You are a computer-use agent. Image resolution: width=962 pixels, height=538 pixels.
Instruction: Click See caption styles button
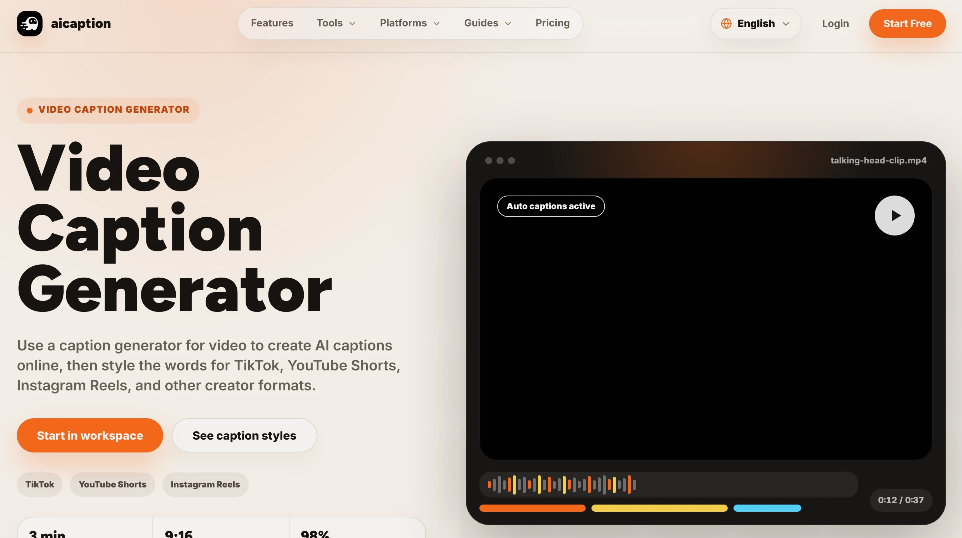pos(244,436)
